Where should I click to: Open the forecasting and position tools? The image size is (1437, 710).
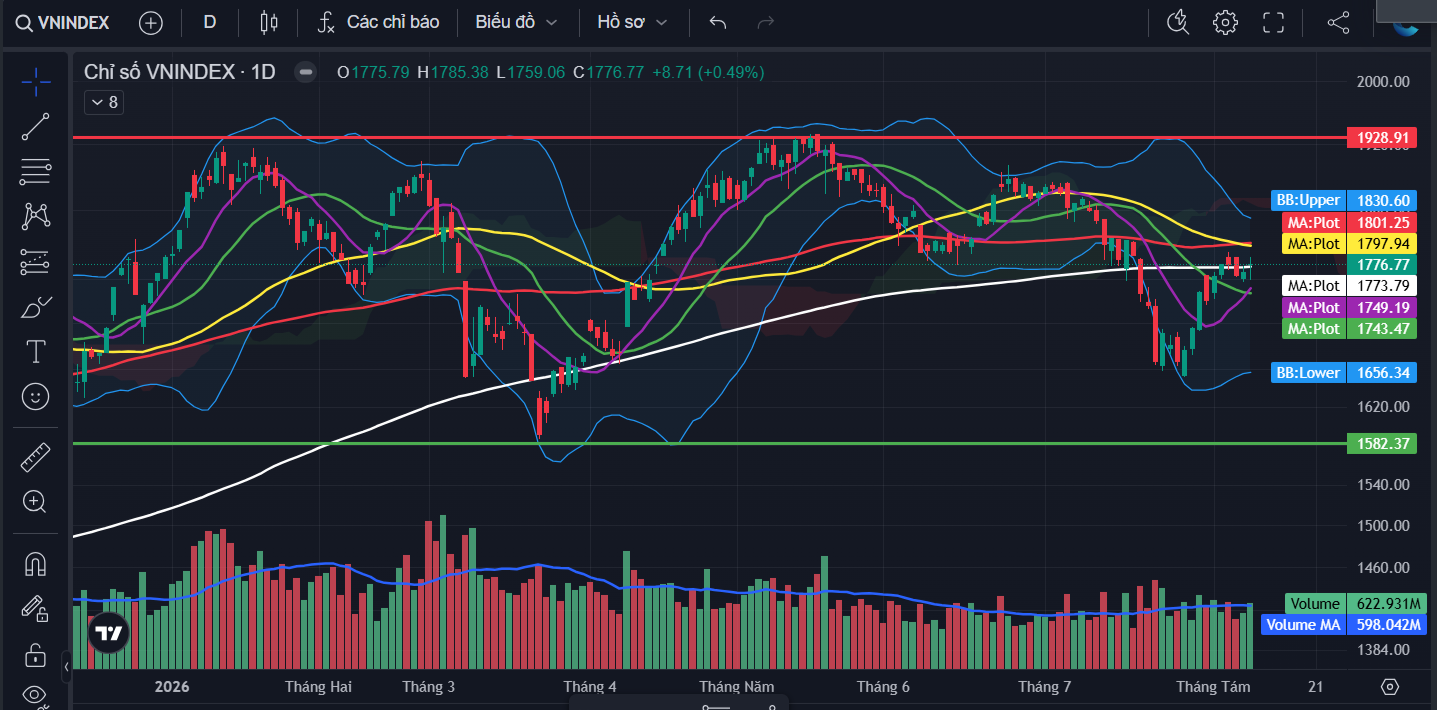click(x=36, y=262)
